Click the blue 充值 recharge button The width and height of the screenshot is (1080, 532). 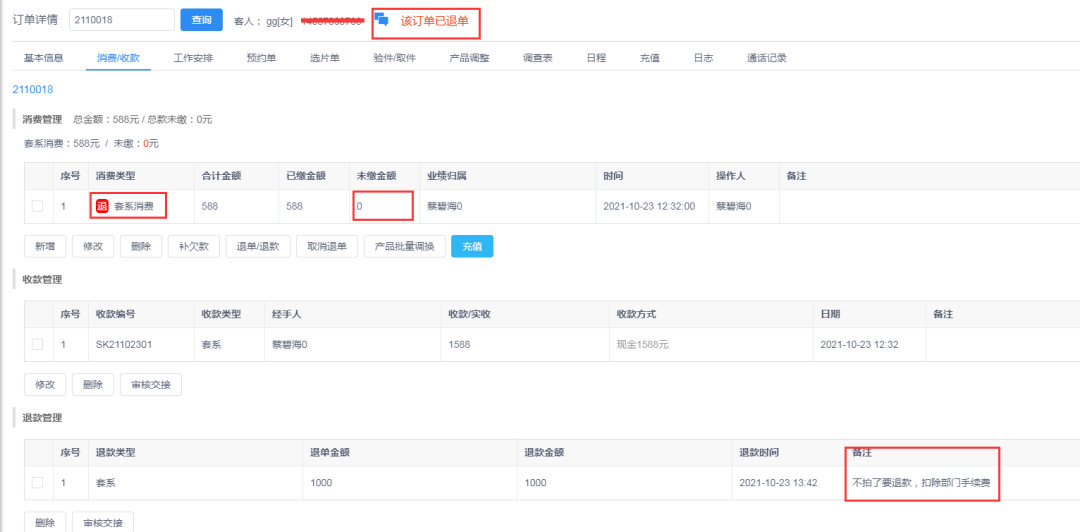coord(472,246)
